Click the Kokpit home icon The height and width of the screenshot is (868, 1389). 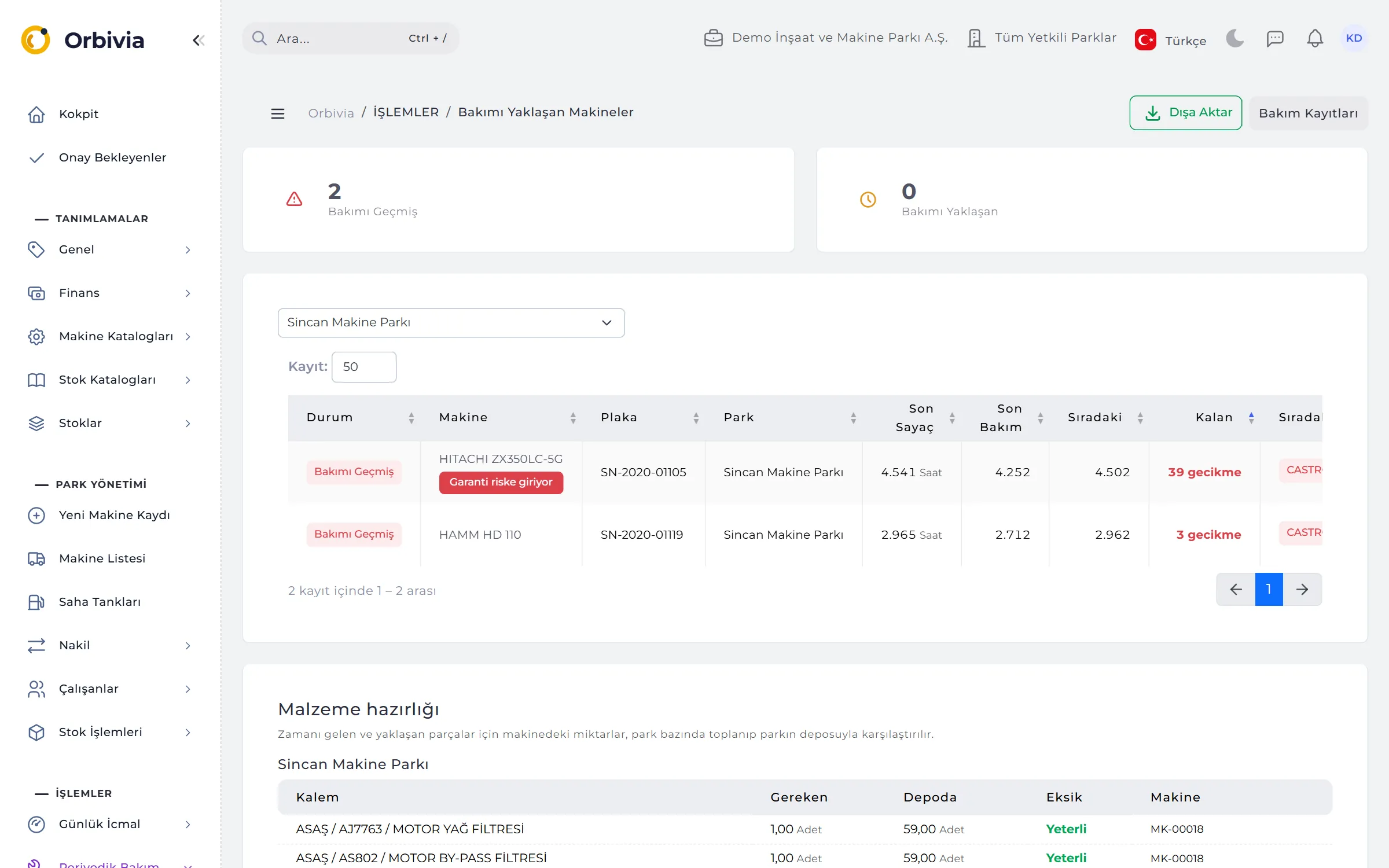[36, 114]
